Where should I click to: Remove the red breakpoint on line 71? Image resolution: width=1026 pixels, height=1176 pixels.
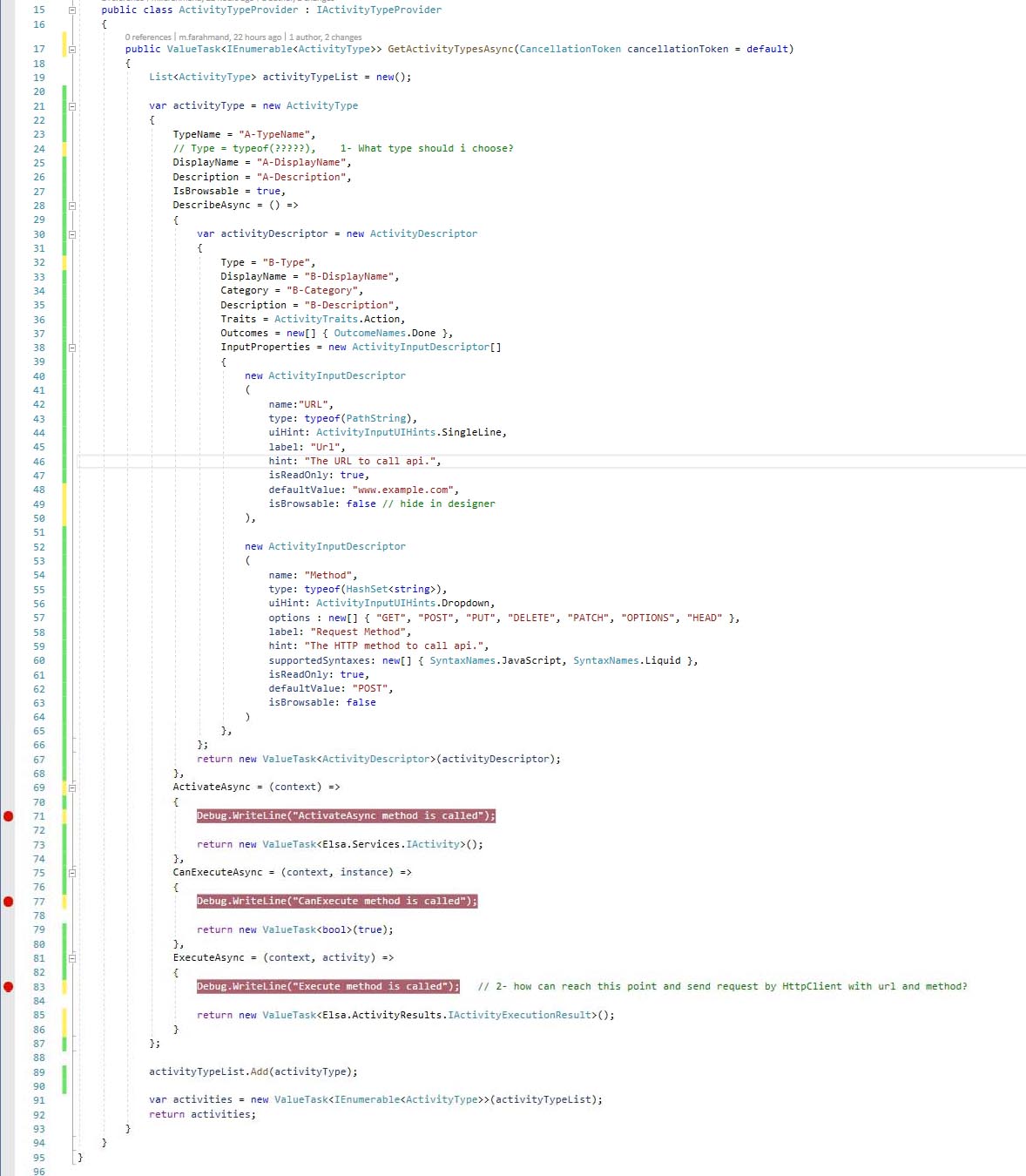(8, 815)
